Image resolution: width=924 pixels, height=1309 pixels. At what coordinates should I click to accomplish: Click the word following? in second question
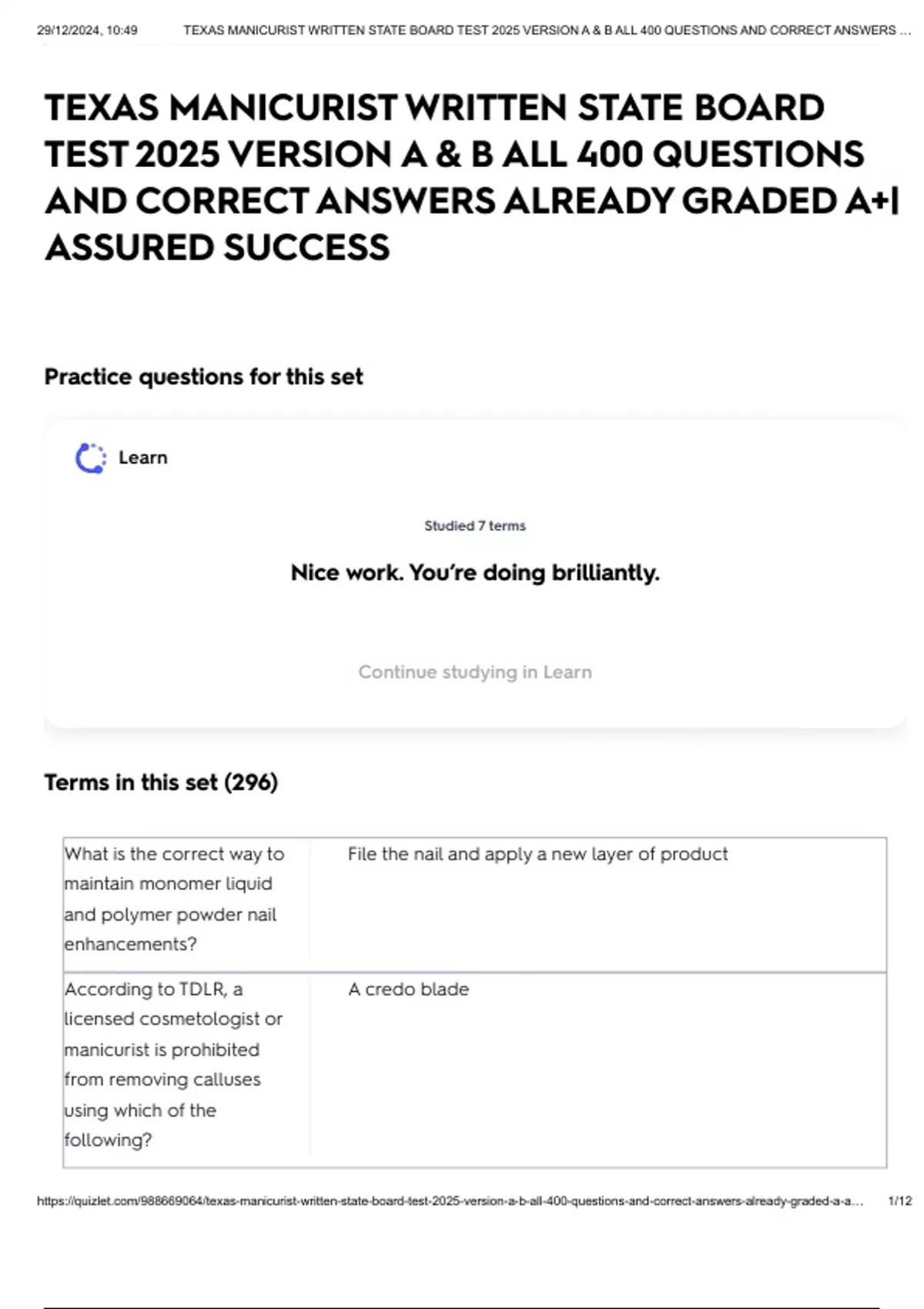[108, 1140]
